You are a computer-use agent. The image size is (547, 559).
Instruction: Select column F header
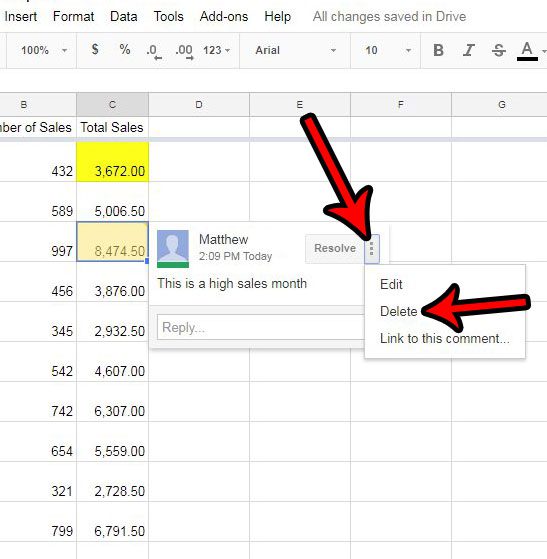(x=401, y=104)
